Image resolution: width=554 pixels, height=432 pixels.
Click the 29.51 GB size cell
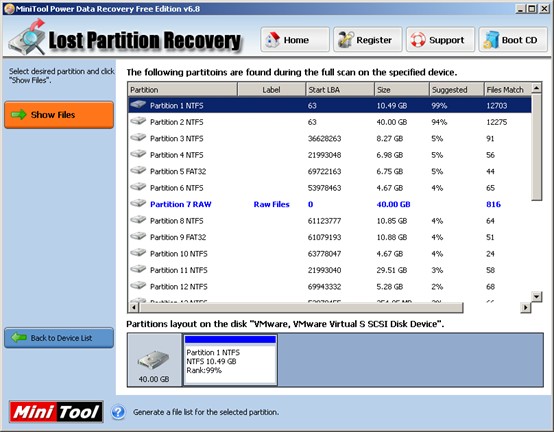[x=391, y=270]
